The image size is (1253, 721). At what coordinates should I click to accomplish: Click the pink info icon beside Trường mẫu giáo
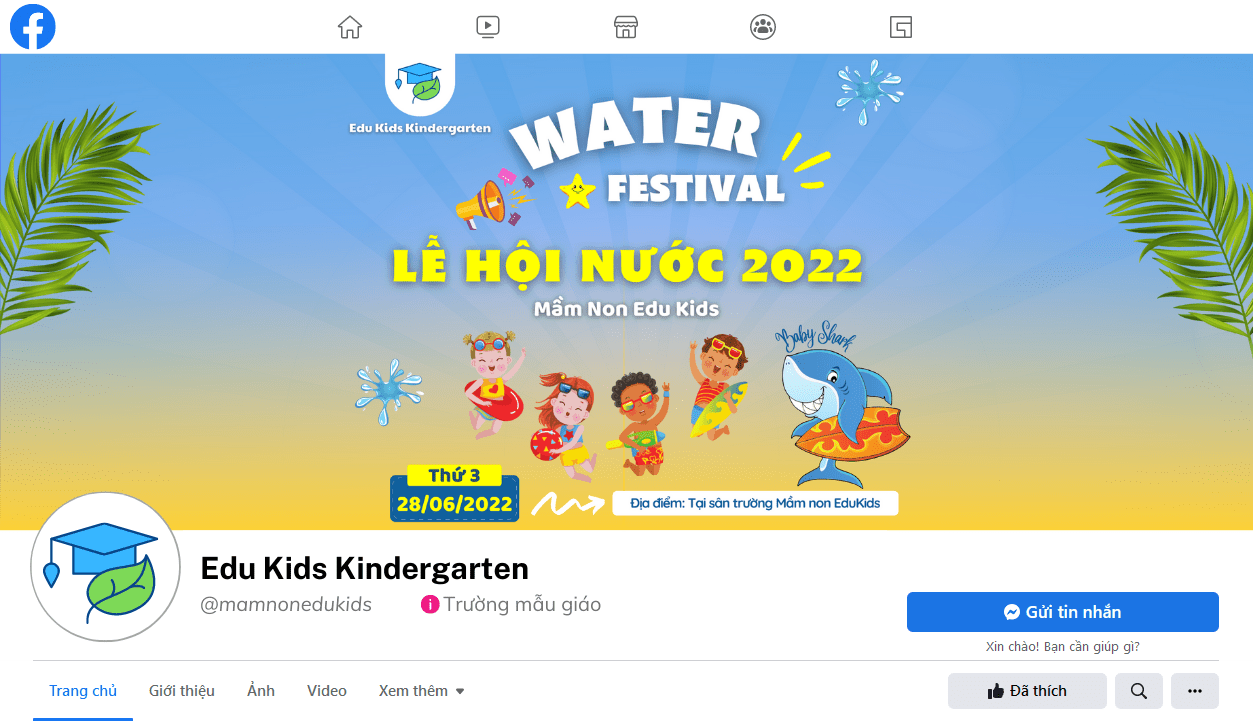tap(430, 604)
